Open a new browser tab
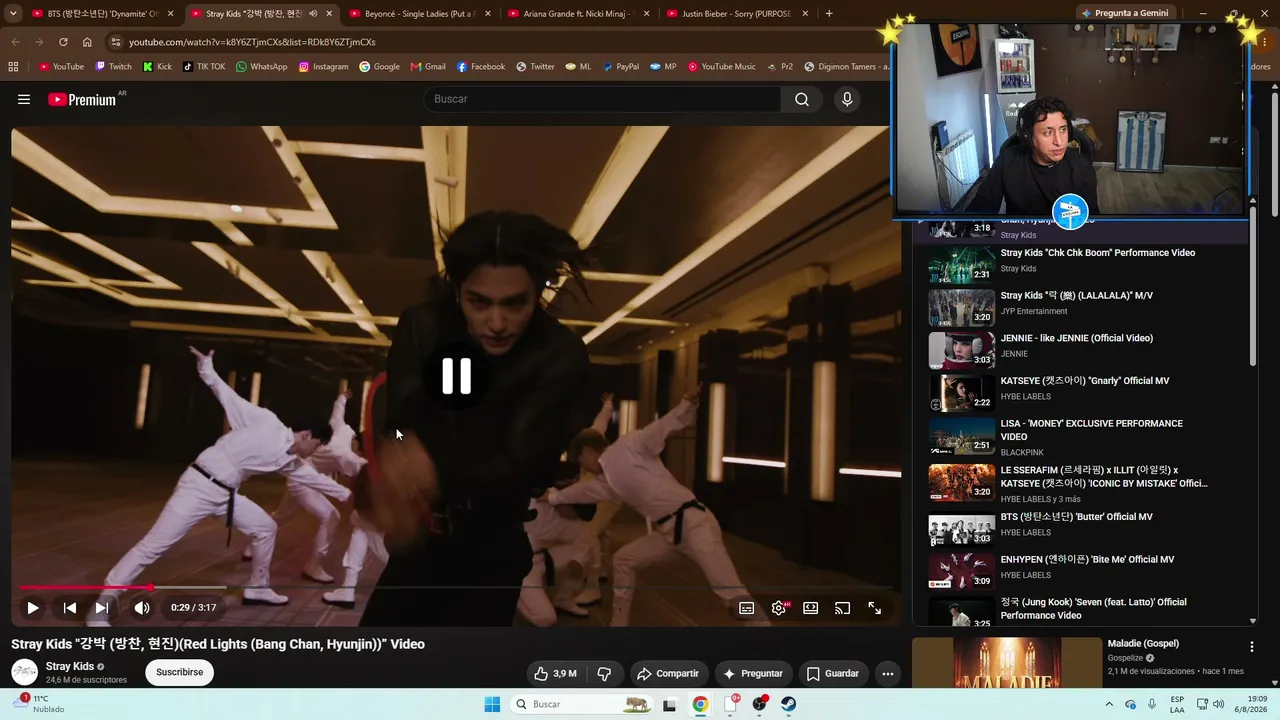Screen dimensions: 1280x720 [829, 14]
